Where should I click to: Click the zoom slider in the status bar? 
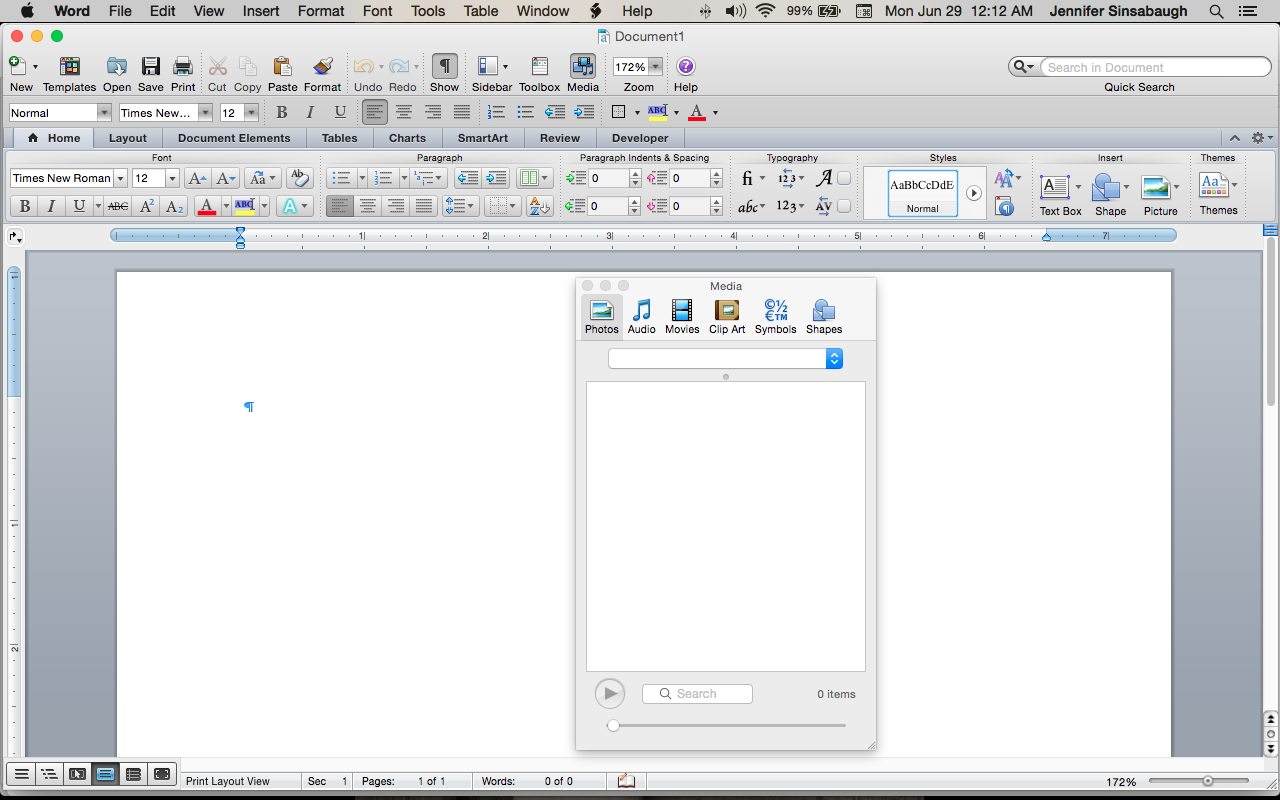click(x=1198, y=781)
